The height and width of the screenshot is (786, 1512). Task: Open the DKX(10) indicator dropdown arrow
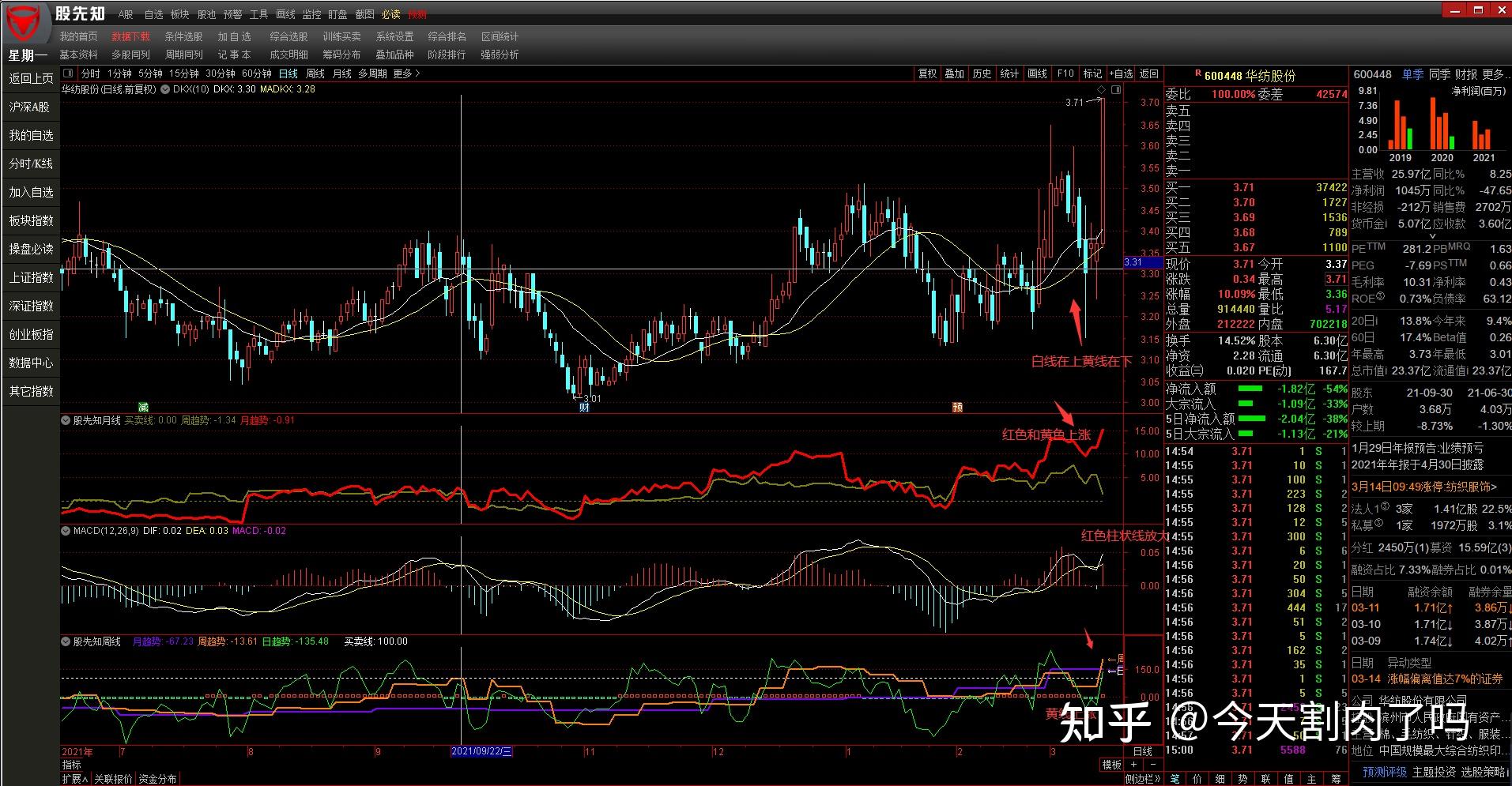pos(165,89)
